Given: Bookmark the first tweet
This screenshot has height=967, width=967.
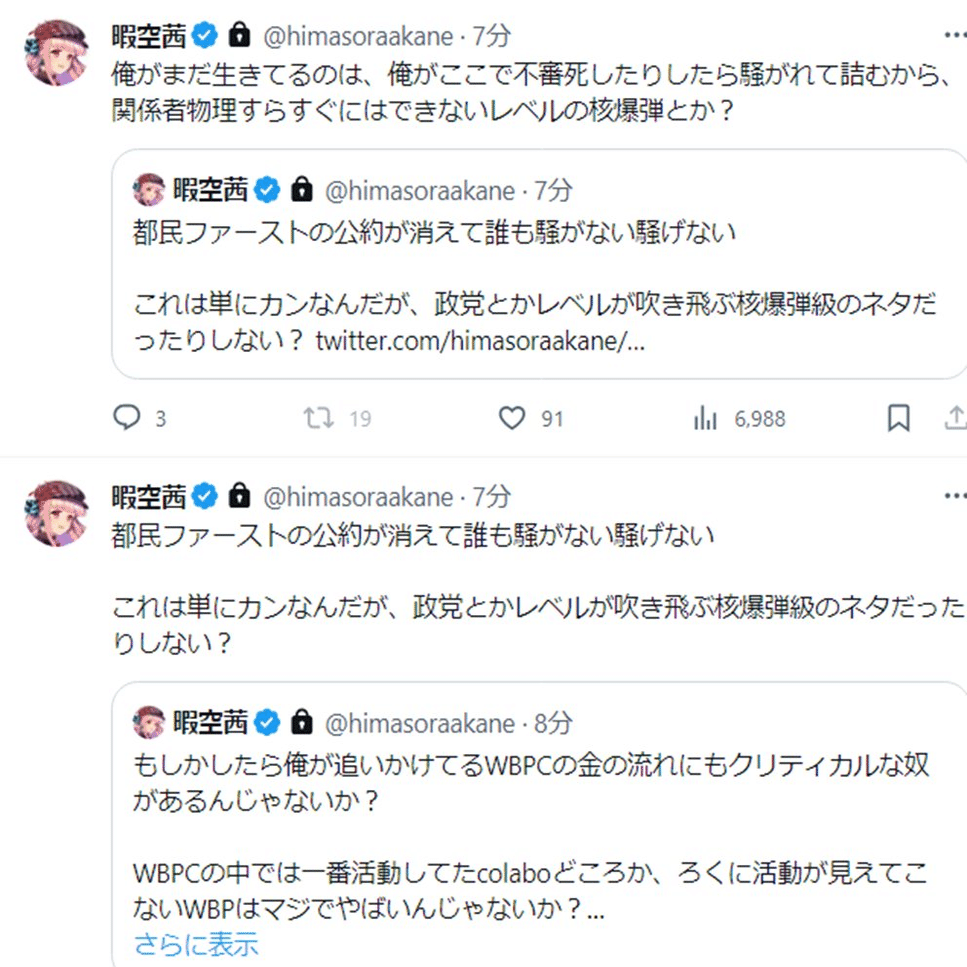Looking at the screenshot, I should coord(899,419).
